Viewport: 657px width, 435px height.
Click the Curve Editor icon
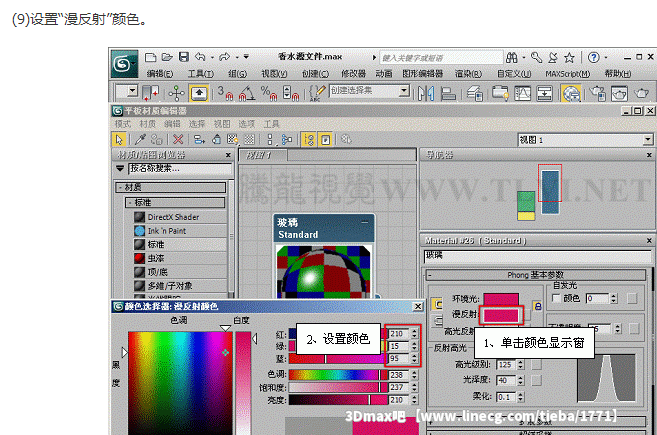(x=522, y=93)
